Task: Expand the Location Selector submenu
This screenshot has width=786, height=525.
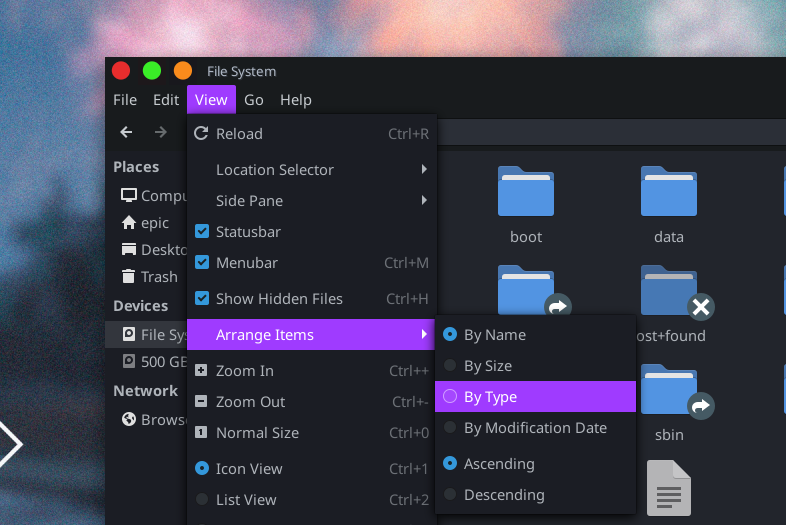Action: point(312,170)
